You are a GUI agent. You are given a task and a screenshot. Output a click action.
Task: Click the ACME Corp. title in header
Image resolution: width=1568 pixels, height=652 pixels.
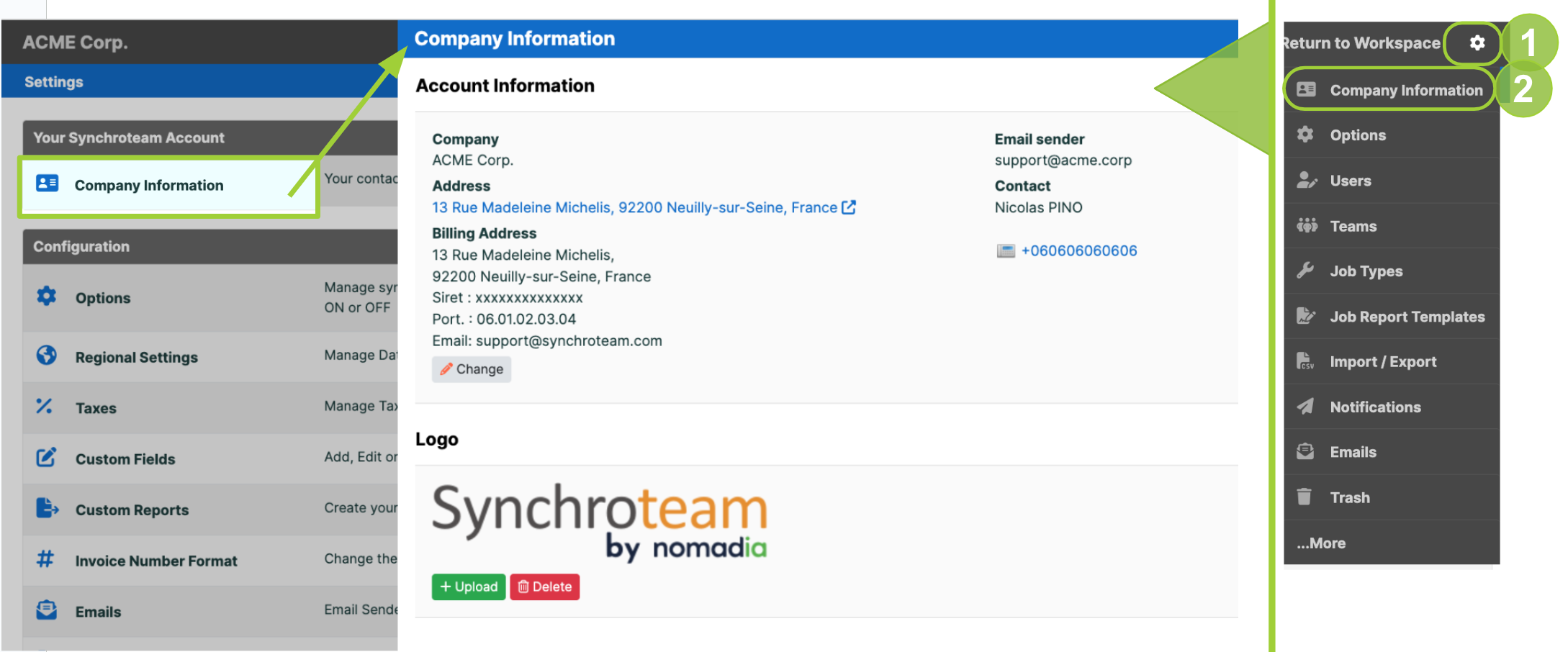coord(75,42)
